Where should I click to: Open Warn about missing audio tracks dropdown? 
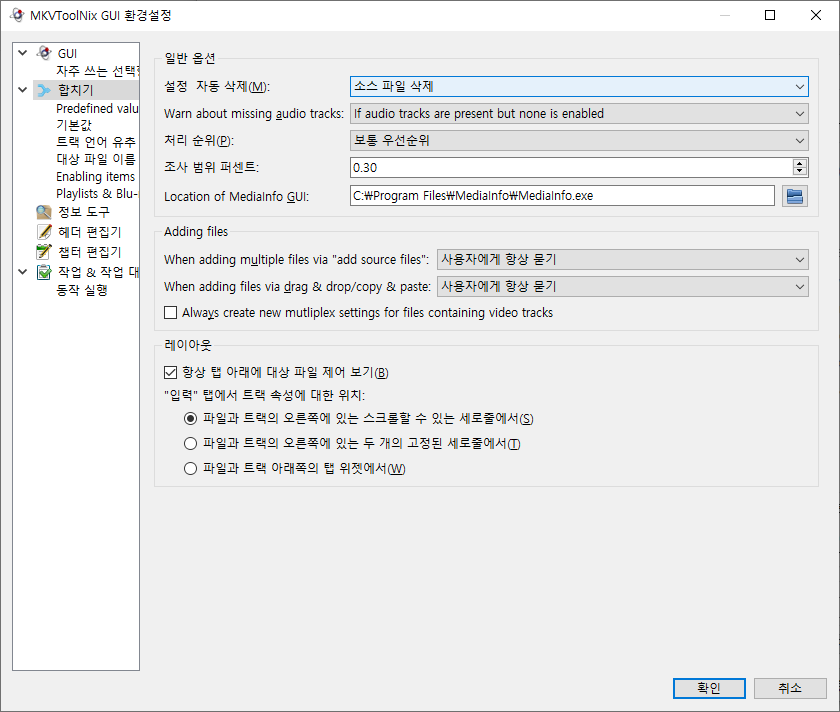click(x=579, y=114)
